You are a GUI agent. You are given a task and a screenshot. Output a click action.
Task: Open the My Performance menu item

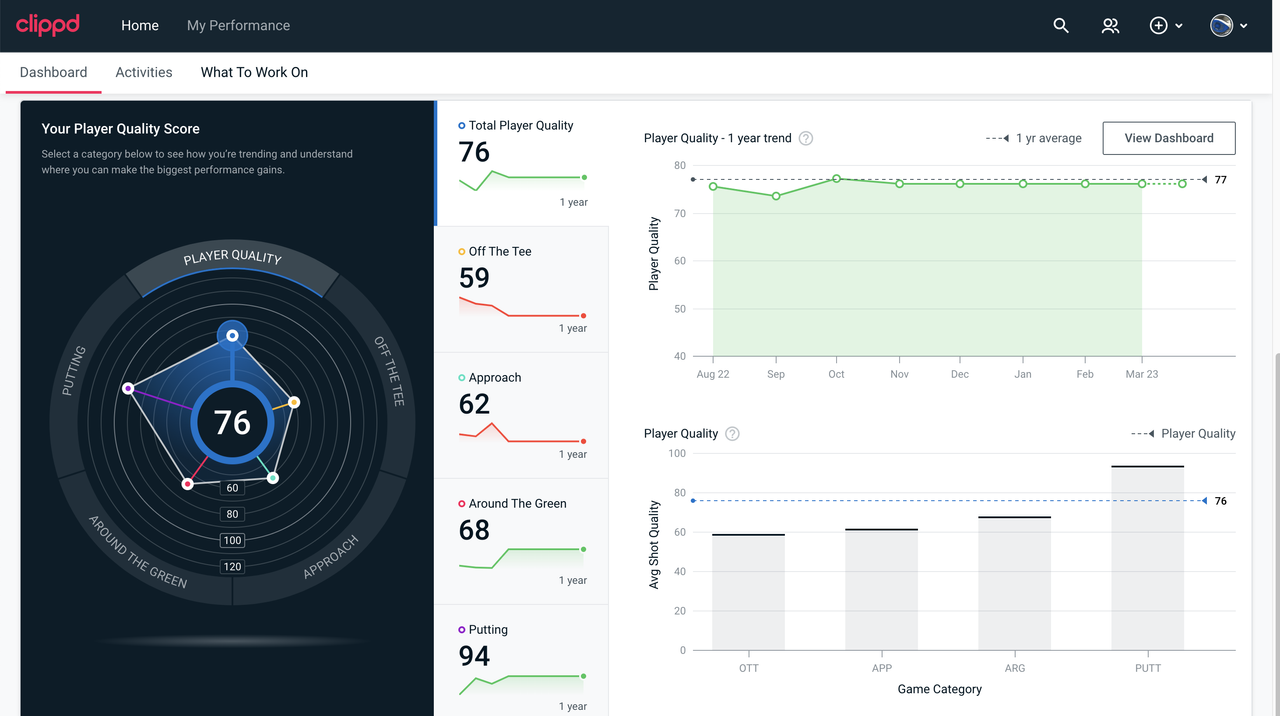[x=238, y=26]
